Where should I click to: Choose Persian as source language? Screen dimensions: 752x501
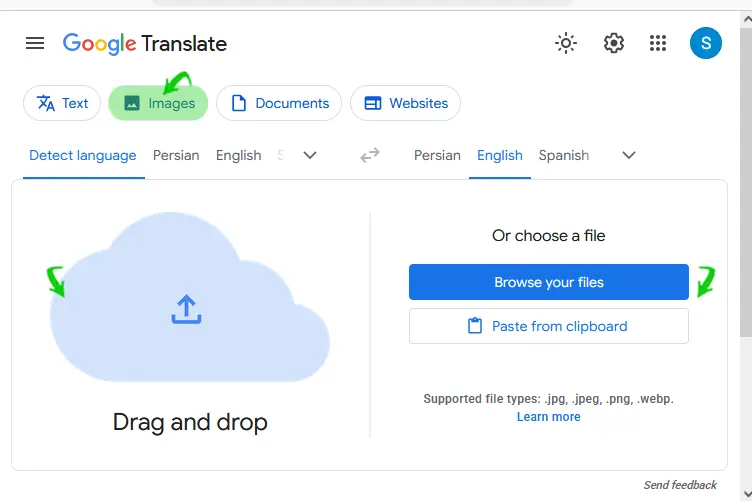point(176,155)
